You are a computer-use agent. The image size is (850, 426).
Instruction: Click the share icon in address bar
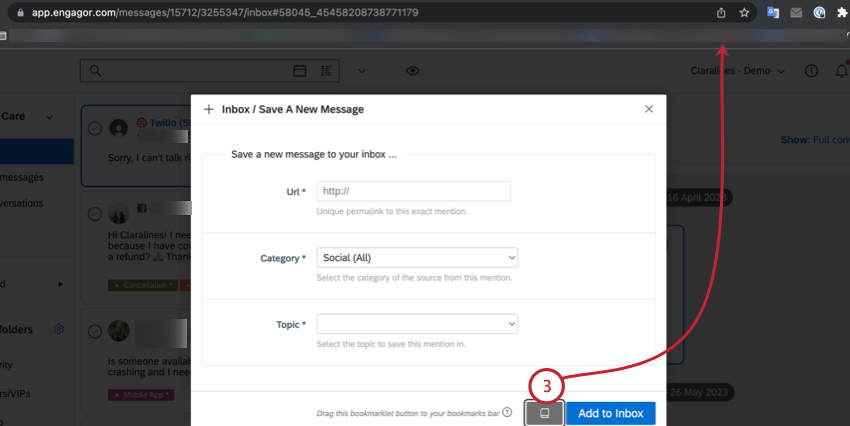click(x=721, y=12)
